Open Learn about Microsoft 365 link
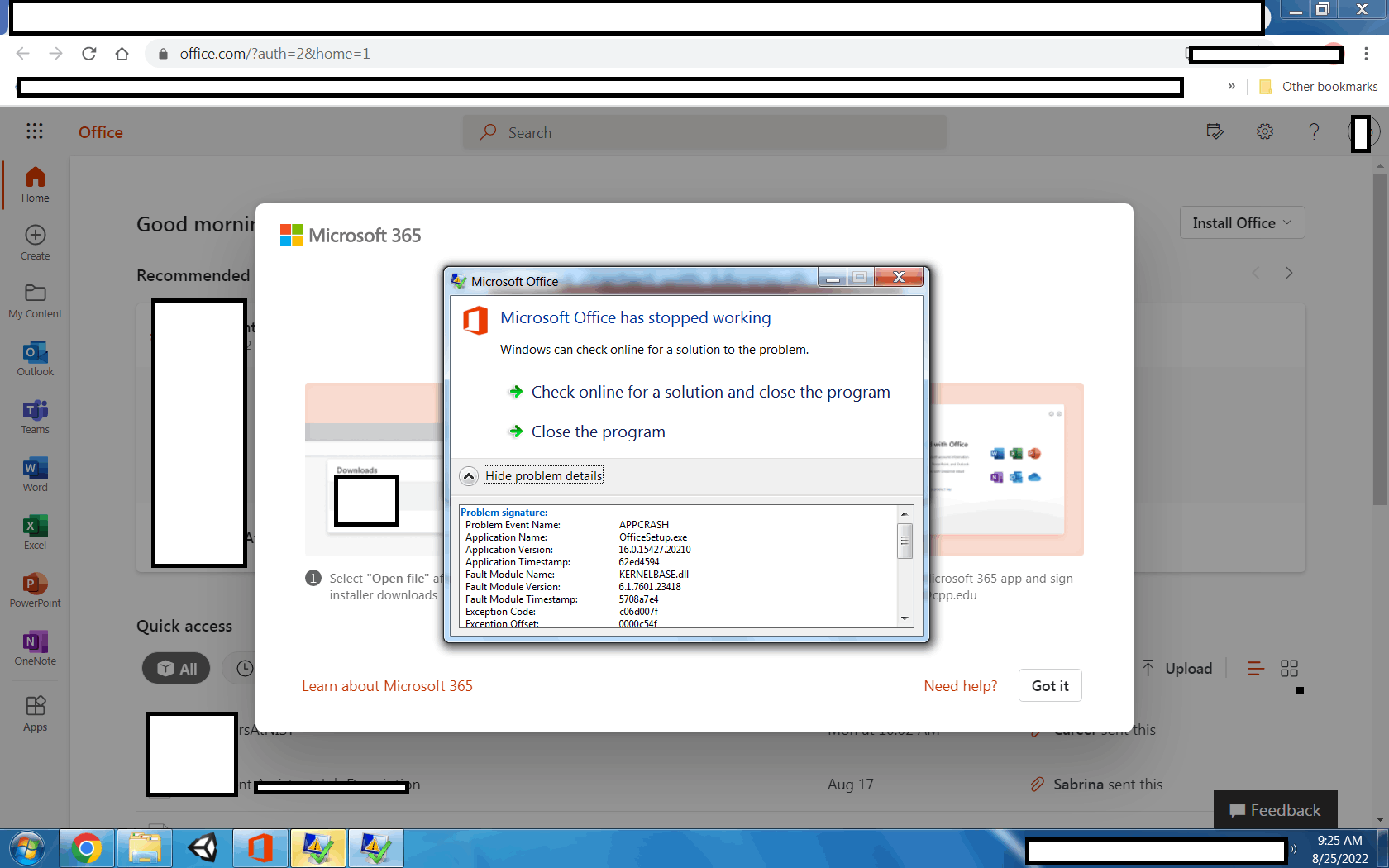Image resolution: width=1389 pixels, height=868 pixels. 387,686
